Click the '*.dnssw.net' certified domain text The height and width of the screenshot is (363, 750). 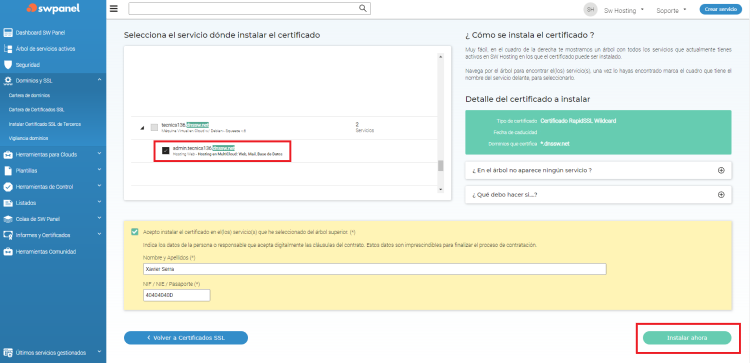tap(555, 143)
